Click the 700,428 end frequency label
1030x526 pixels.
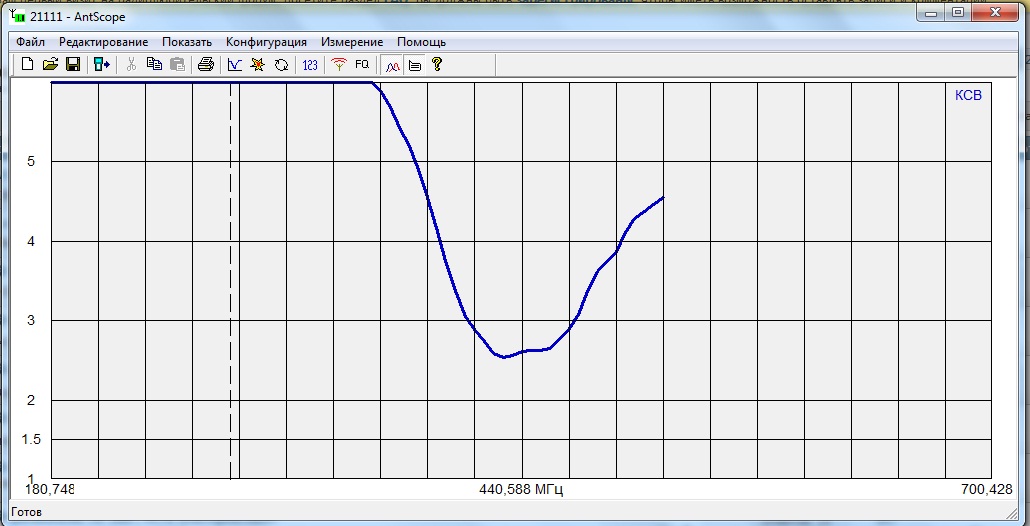(987, 489)
